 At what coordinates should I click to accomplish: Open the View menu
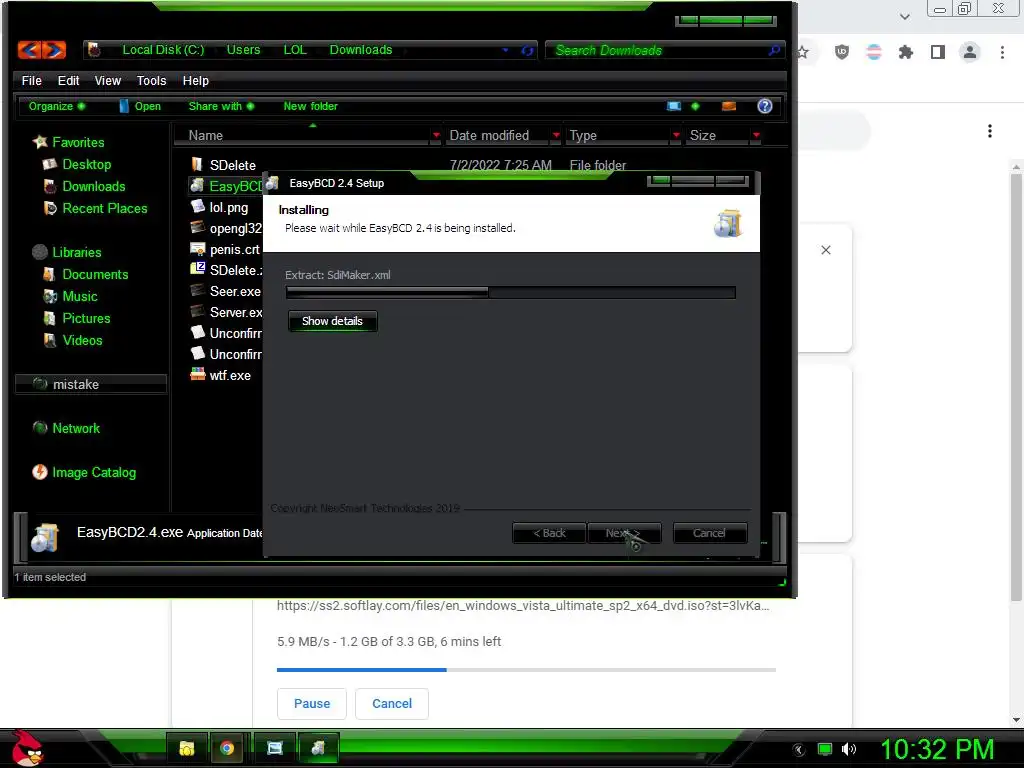point(108,80)
